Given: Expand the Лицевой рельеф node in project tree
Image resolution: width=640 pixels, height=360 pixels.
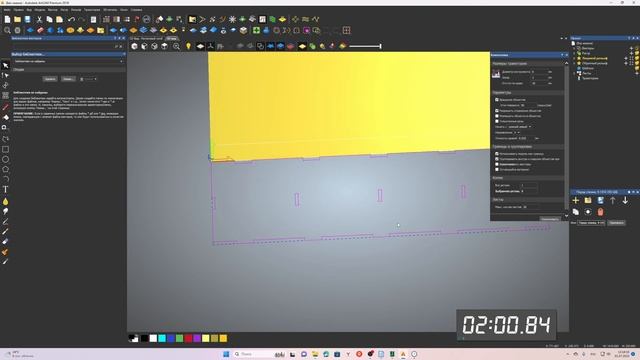Looking at the screenshot, I should coord(574,58).
